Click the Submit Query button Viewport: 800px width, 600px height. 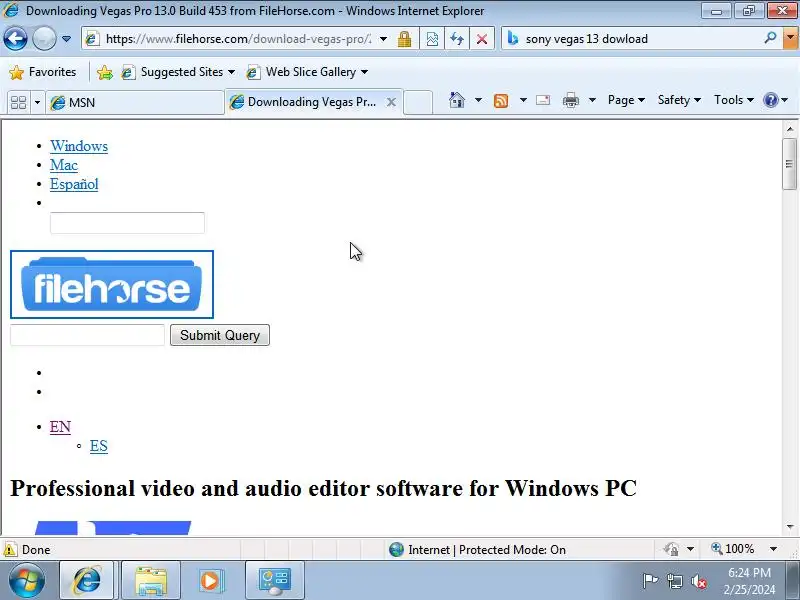pyautogui.click(x=220, y=335)
